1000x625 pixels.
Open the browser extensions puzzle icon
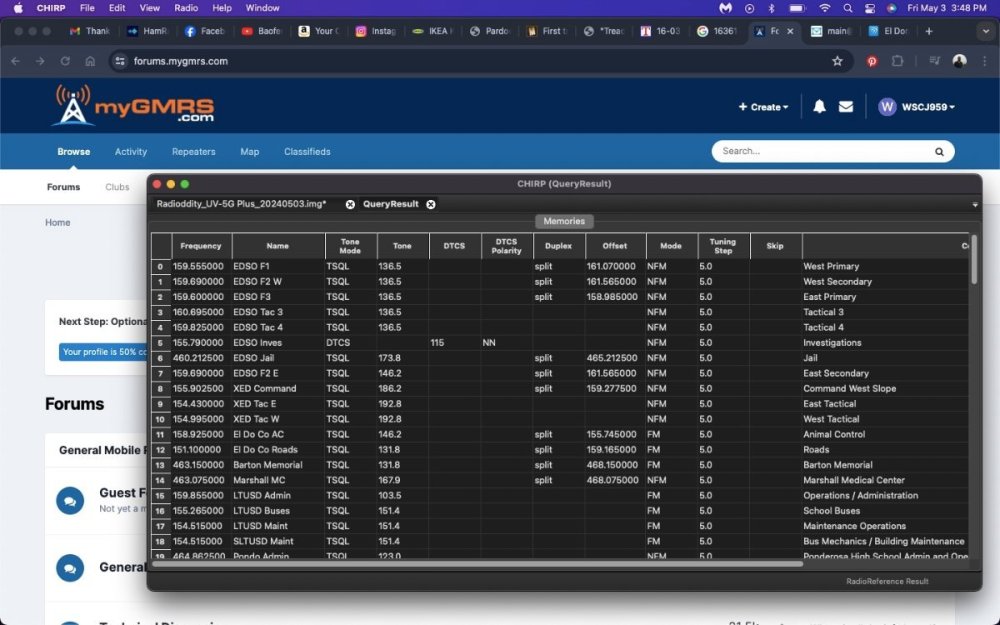point(897,61)
